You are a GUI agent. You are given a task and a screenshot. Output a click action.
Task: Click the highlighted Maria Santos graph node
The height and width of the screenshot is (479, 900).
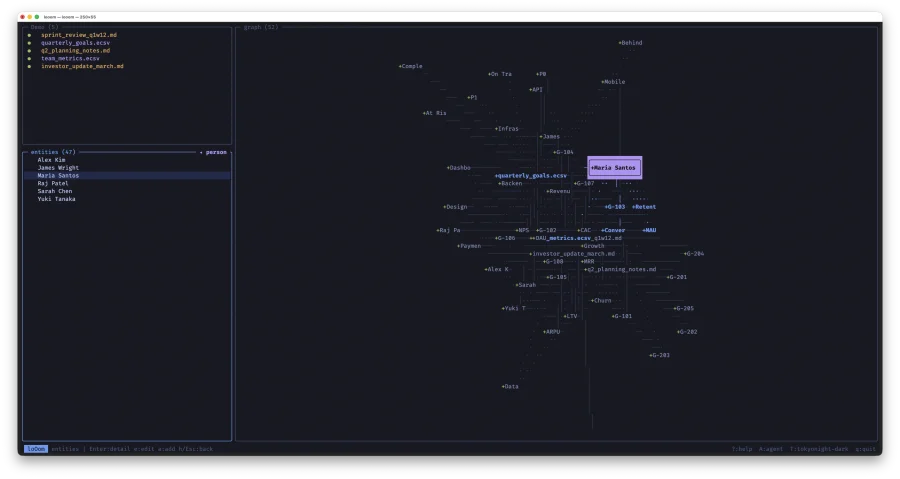614,168
